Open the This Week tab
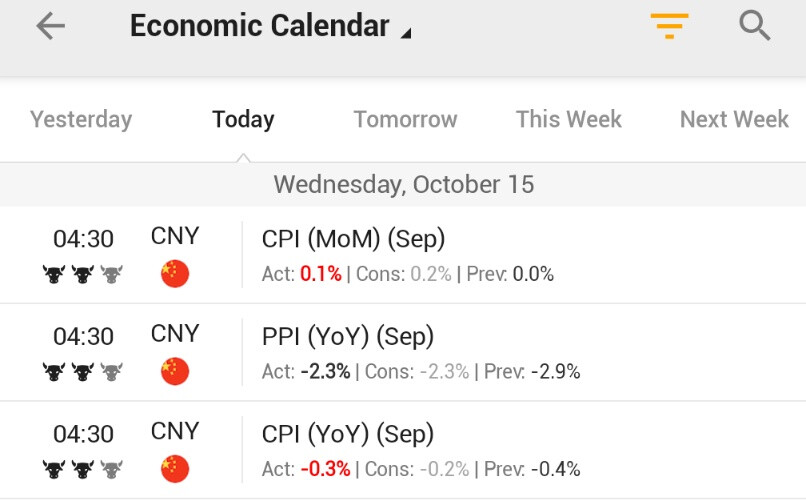The width and height of the screenshot is (806, 504). point(568,120)
